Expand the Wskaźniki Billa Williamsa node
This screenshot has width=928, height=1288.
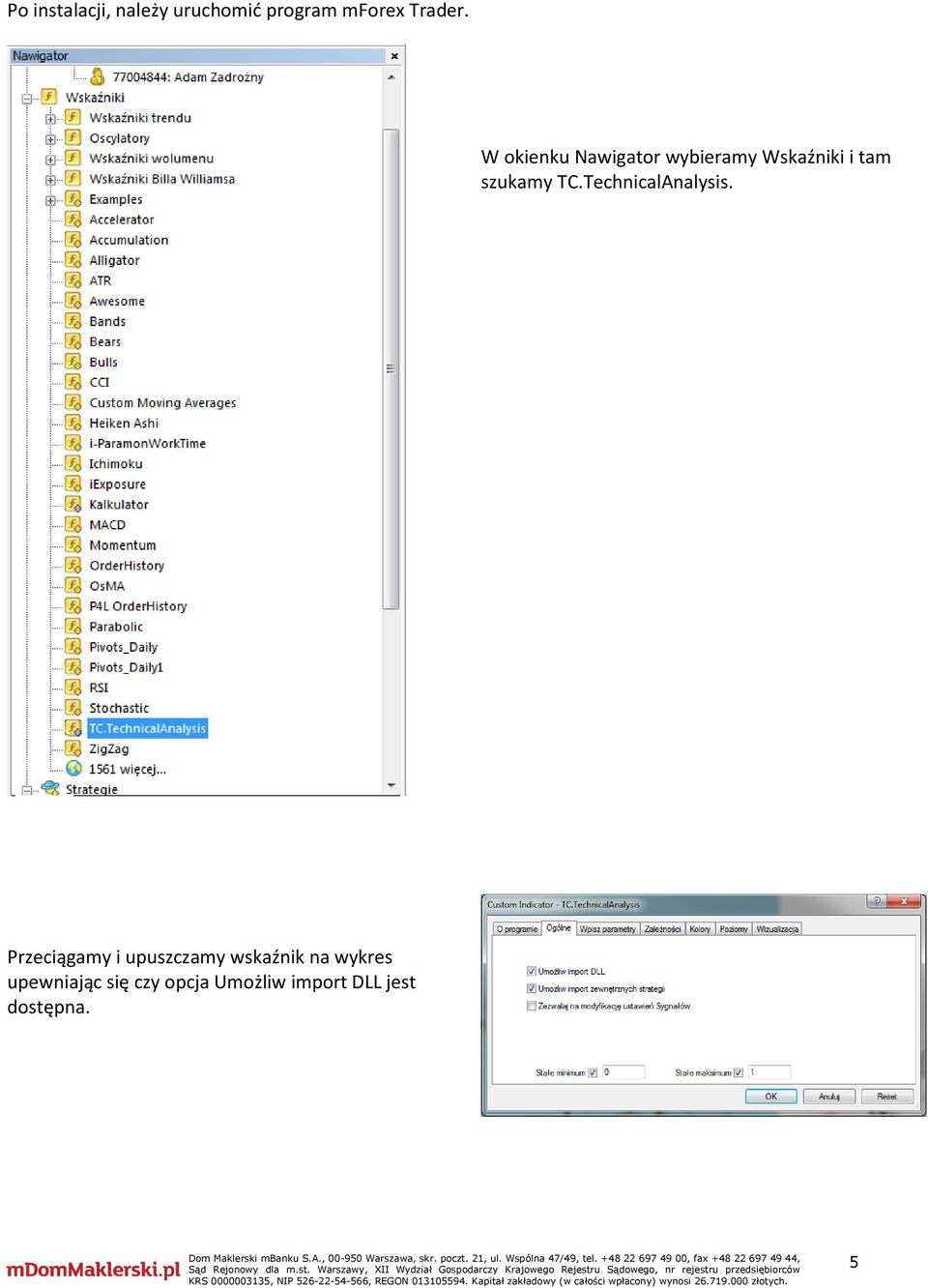[x=50, y=180]
